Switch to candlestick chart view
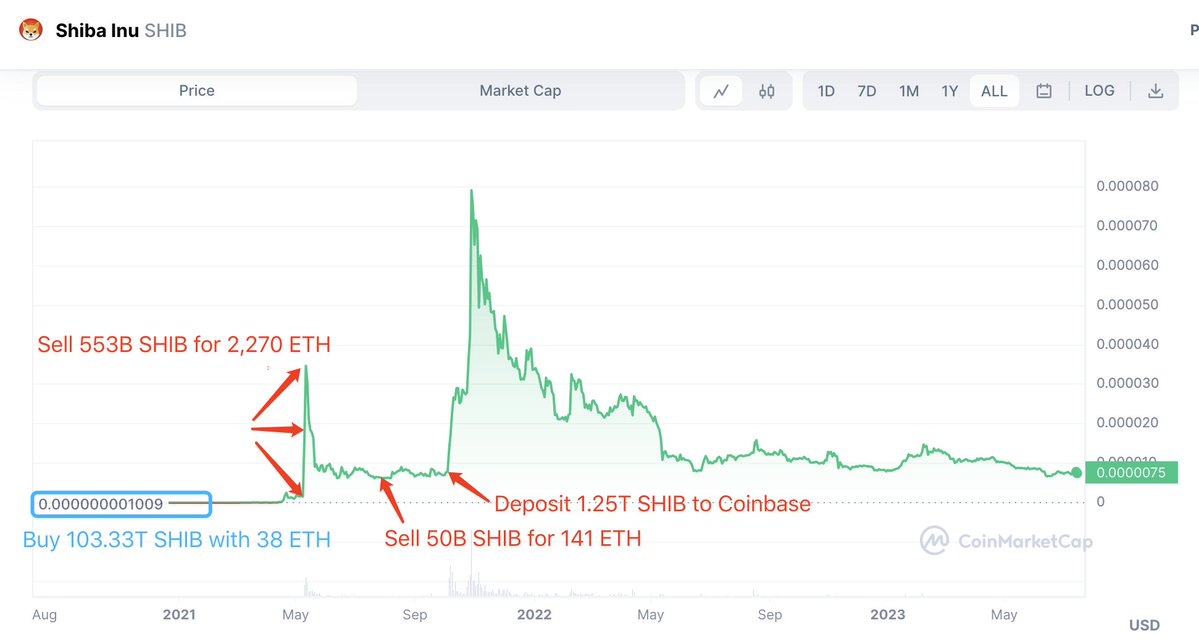 pyautogui.click(x=767, y=91)
